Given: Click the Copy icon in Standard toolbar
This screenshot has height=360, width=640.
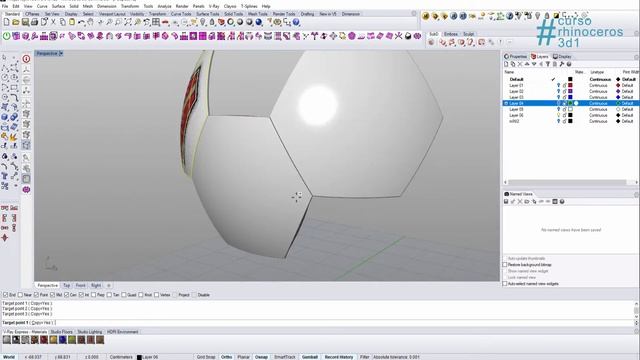Looking at the screenshot, I should click(x=63, y=22).
